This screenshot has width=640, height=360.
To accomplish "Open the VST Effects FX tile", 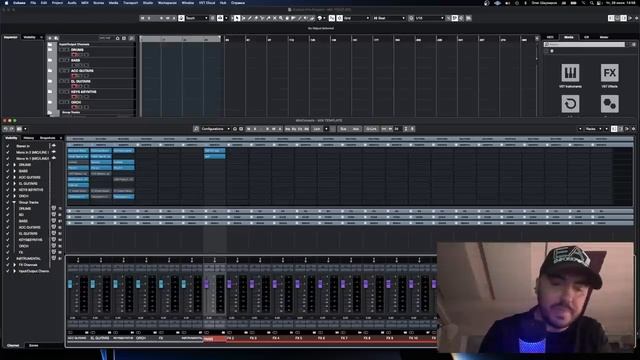I will pos(609,73).
